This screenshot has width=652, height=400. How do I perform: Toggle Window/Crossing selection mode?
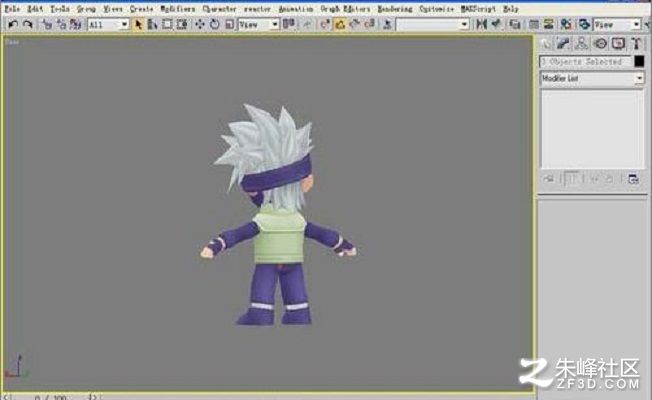pyautogui.click(x=181, y=25)
